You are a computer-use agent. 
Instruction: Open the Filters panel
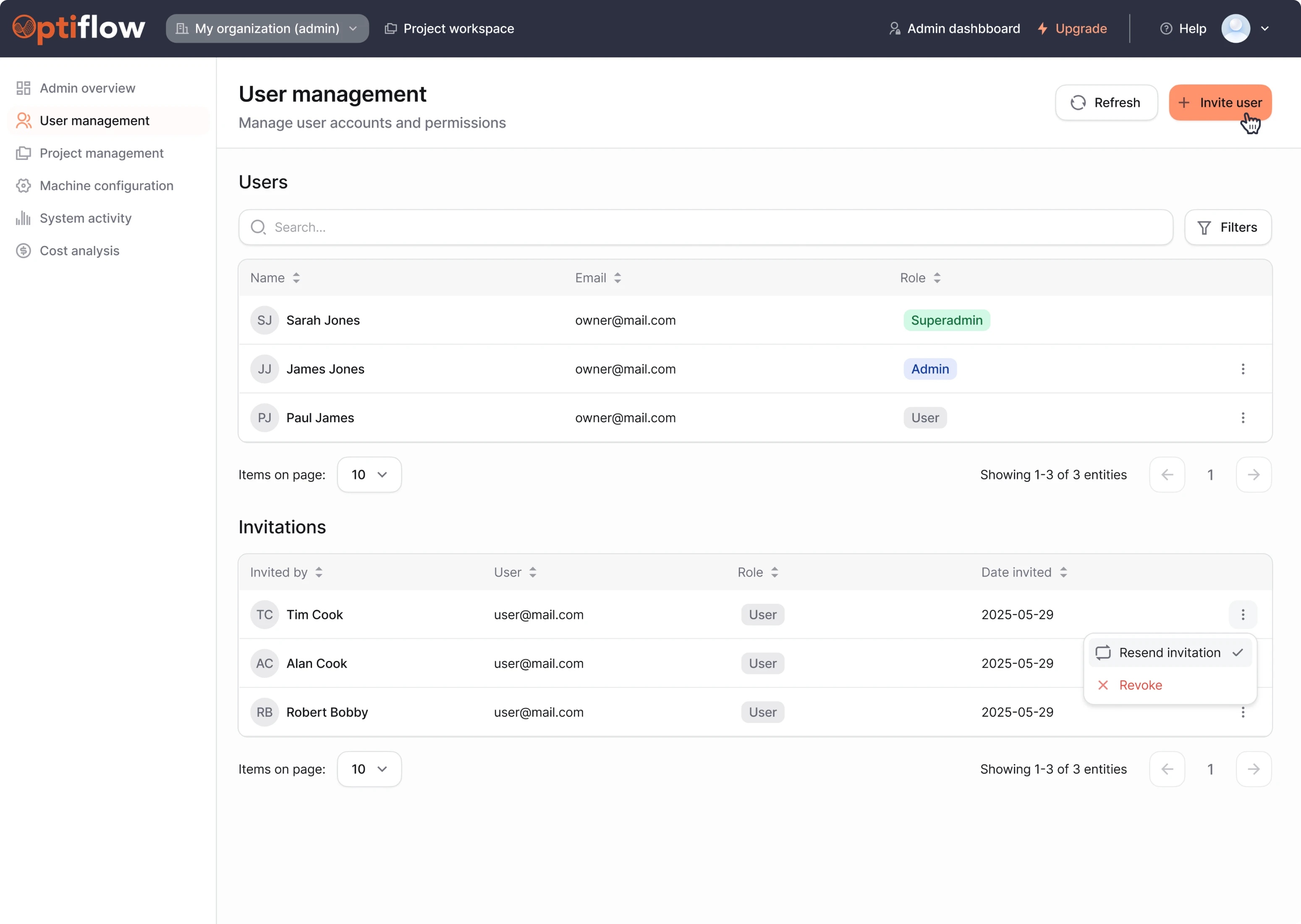(x=1228, y=227)
